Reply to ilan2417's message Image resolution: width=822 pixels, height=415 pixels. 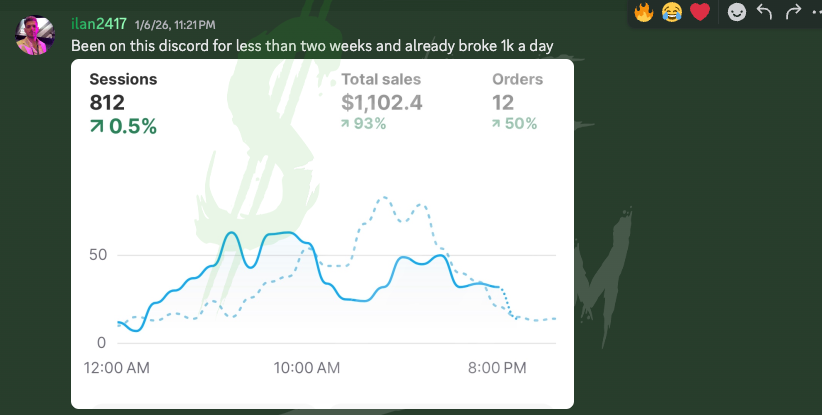tap(765, 13)
